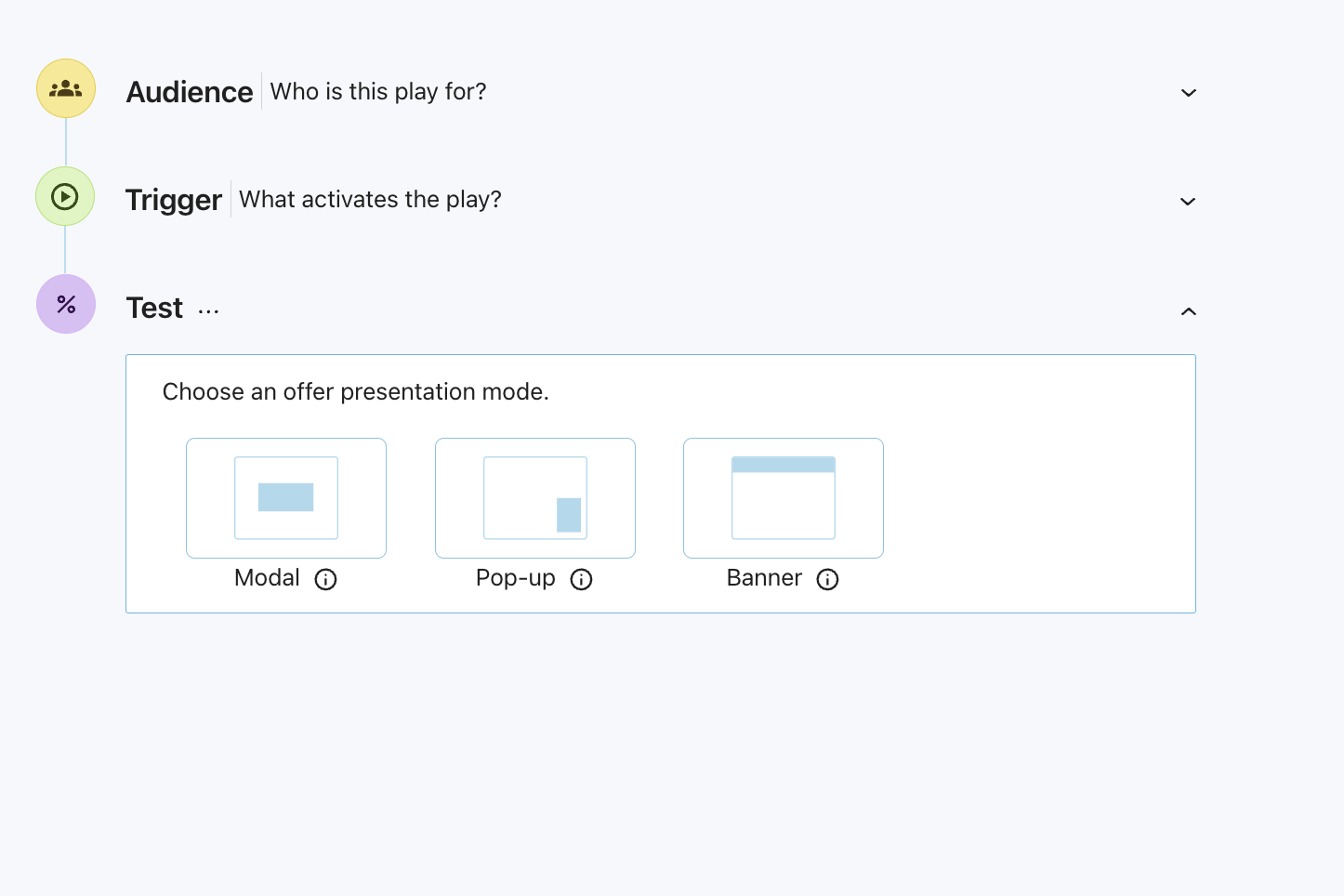
Task: Select the Banner presentation mode card
Action: tap(784, 498)
